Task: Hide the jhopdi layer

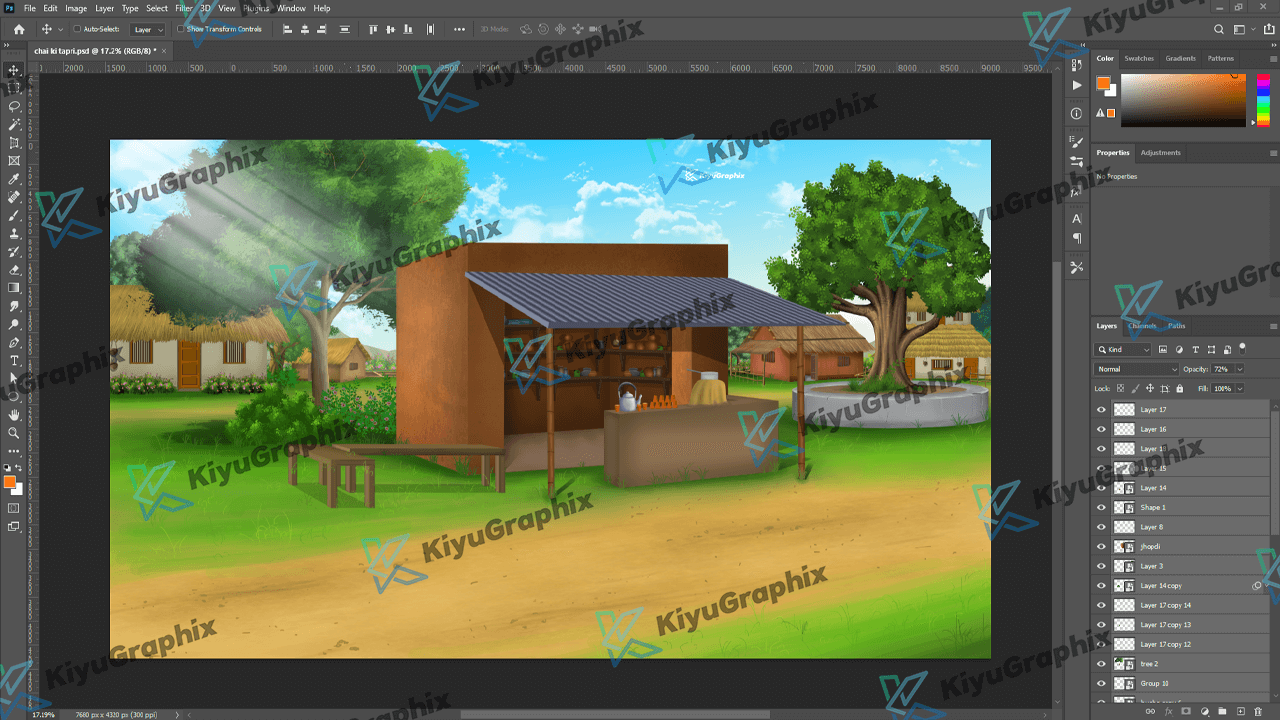Action: point(1101,547)
